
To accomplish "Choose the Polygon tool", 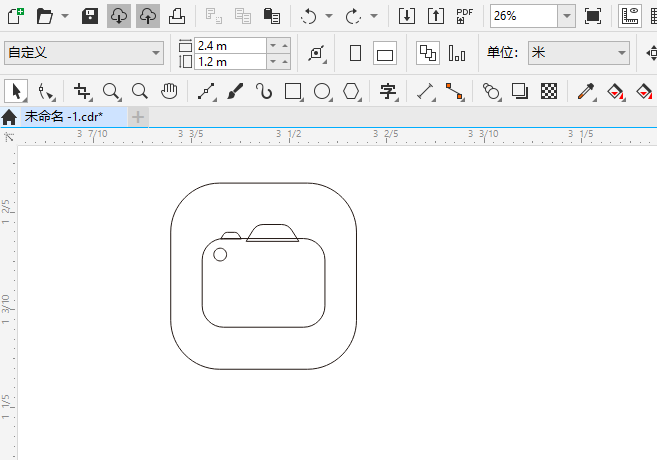I will (x=351, y=91).
